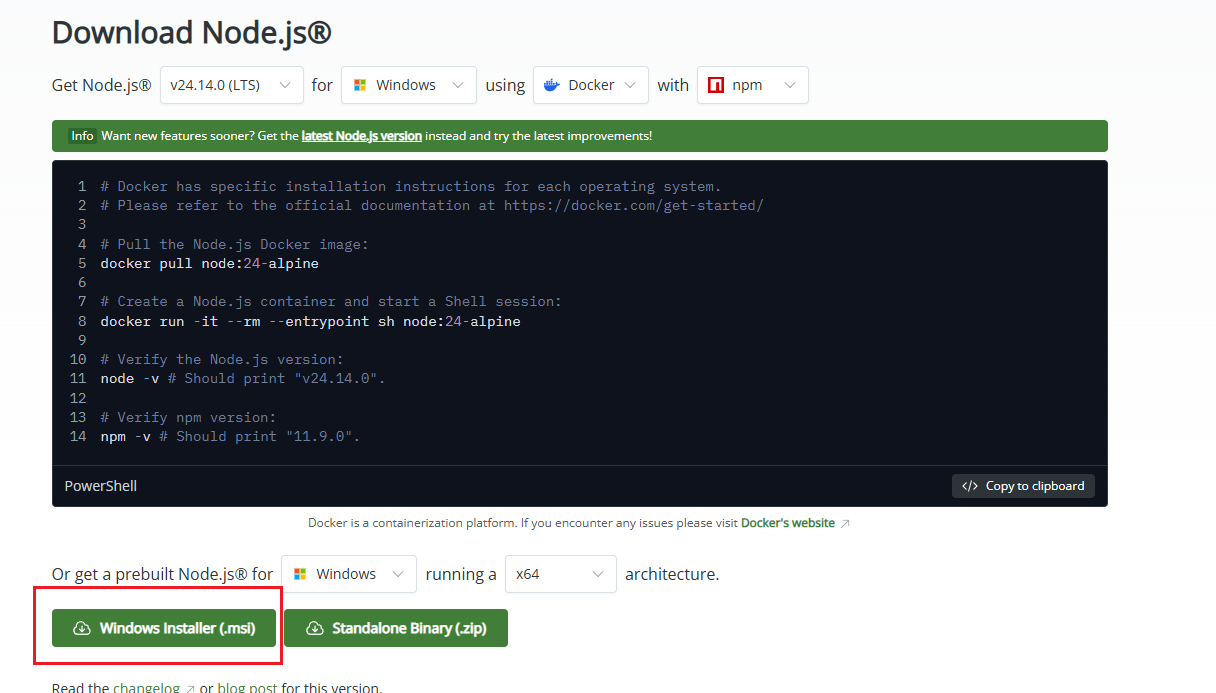
Task: Click the Windows logo icon in prebuilt dropdown
Action: (x=300, y=574)
